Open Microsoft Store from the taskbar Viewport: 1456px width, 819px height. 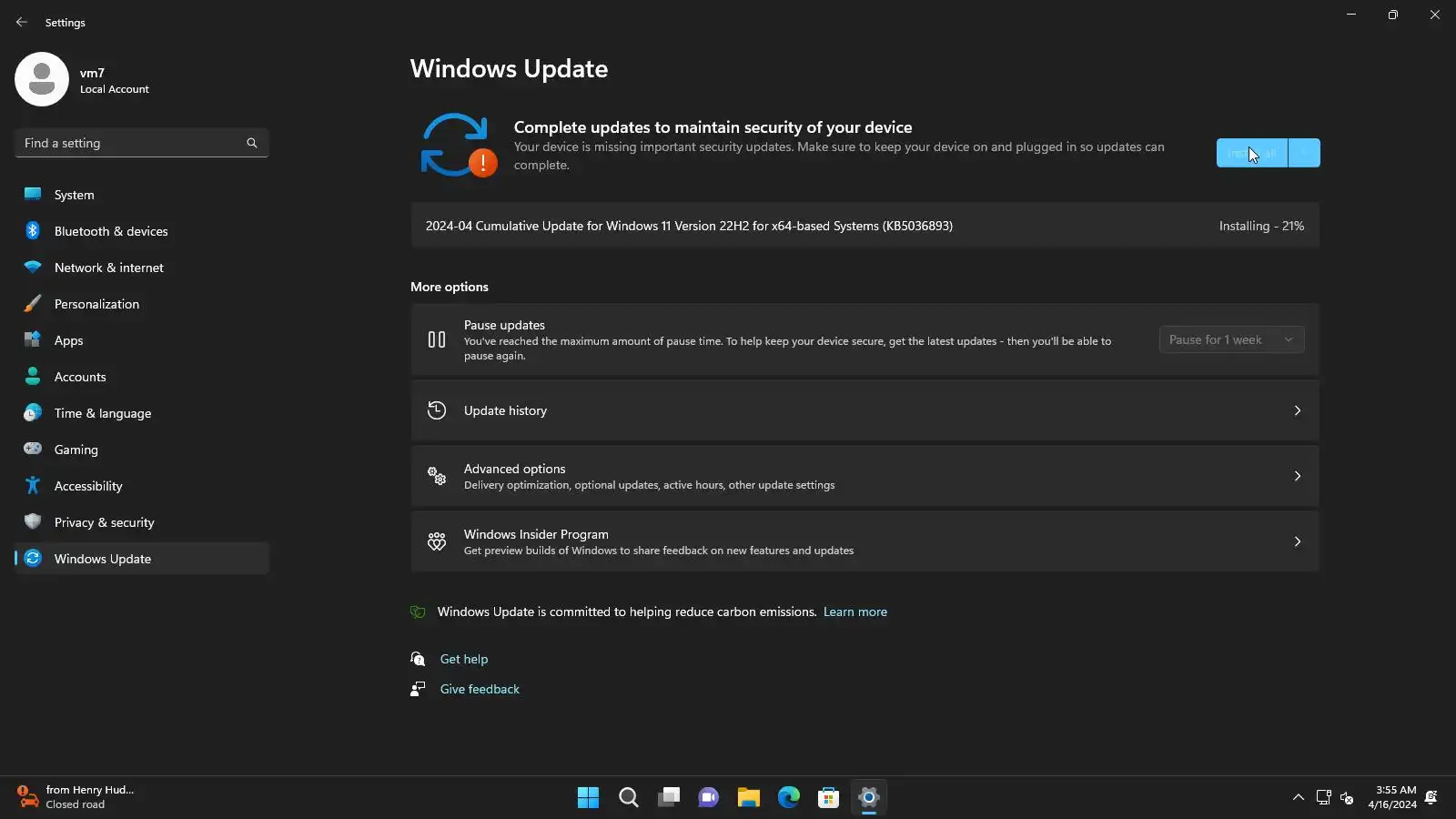coord(829,798)
